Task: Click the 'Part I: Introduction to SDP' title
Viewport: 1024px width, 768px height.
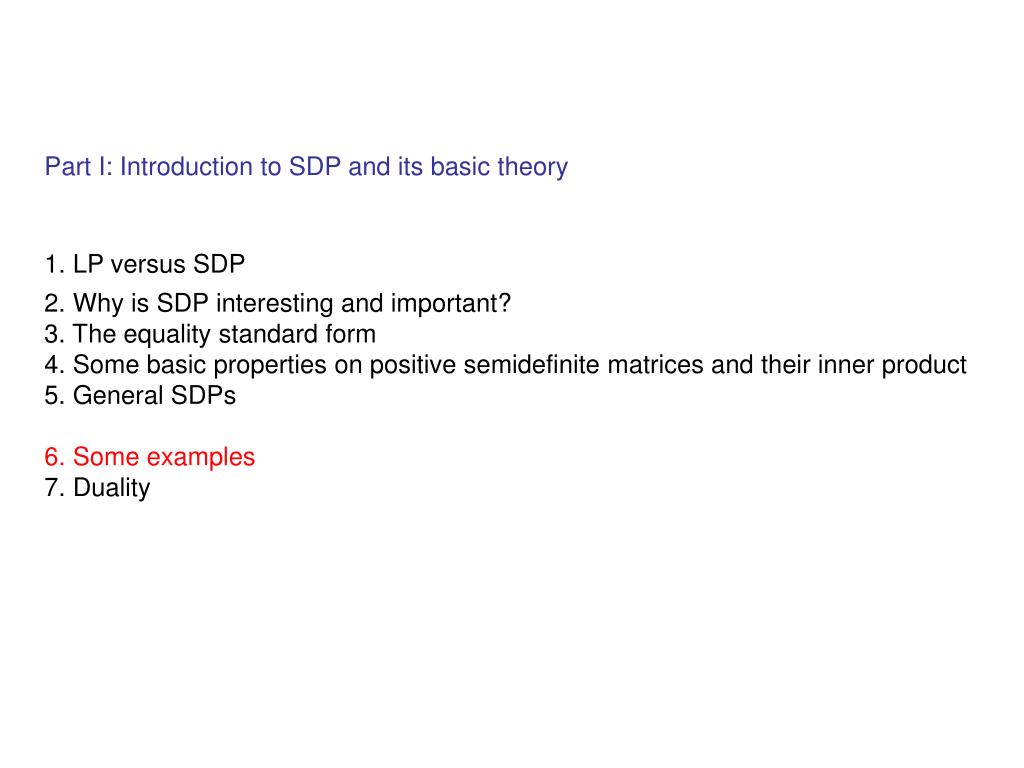Action: pyautogui.click(x=306, y=167)
